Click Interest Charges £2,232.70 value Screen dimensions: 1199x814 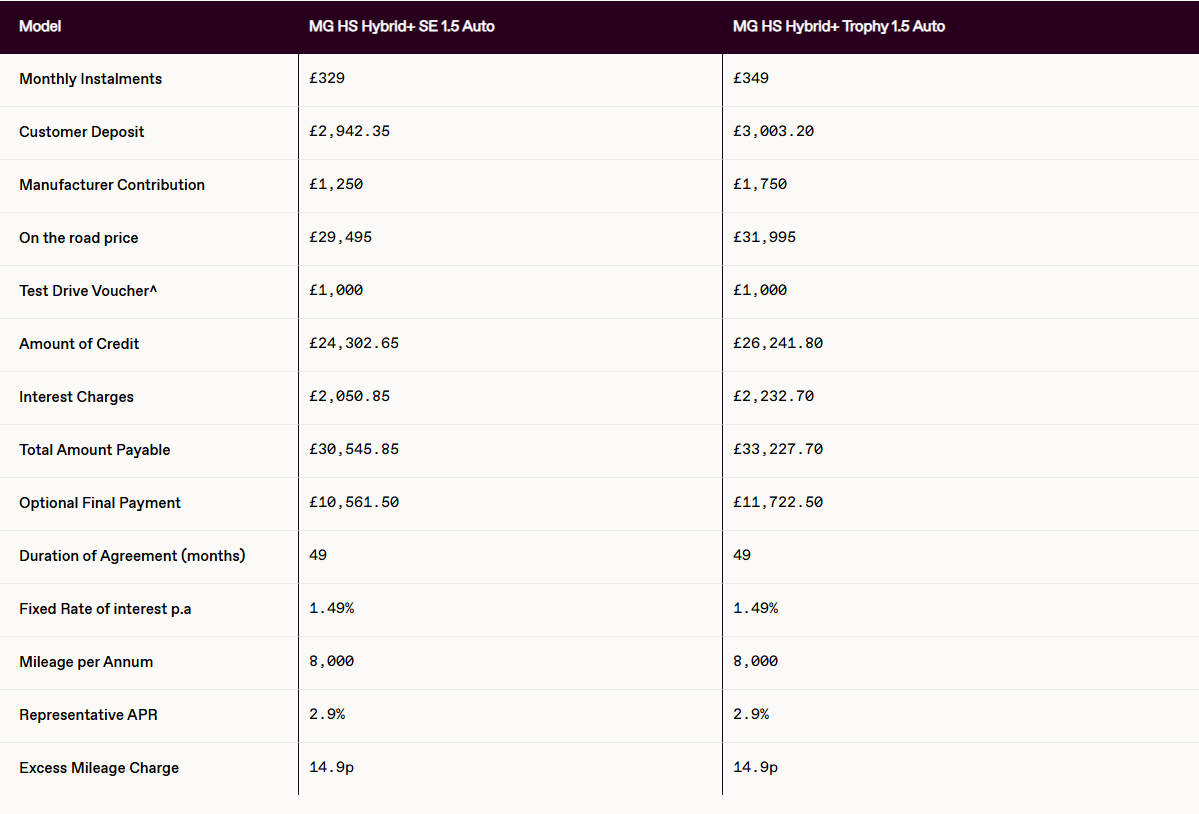coord(774,396)
